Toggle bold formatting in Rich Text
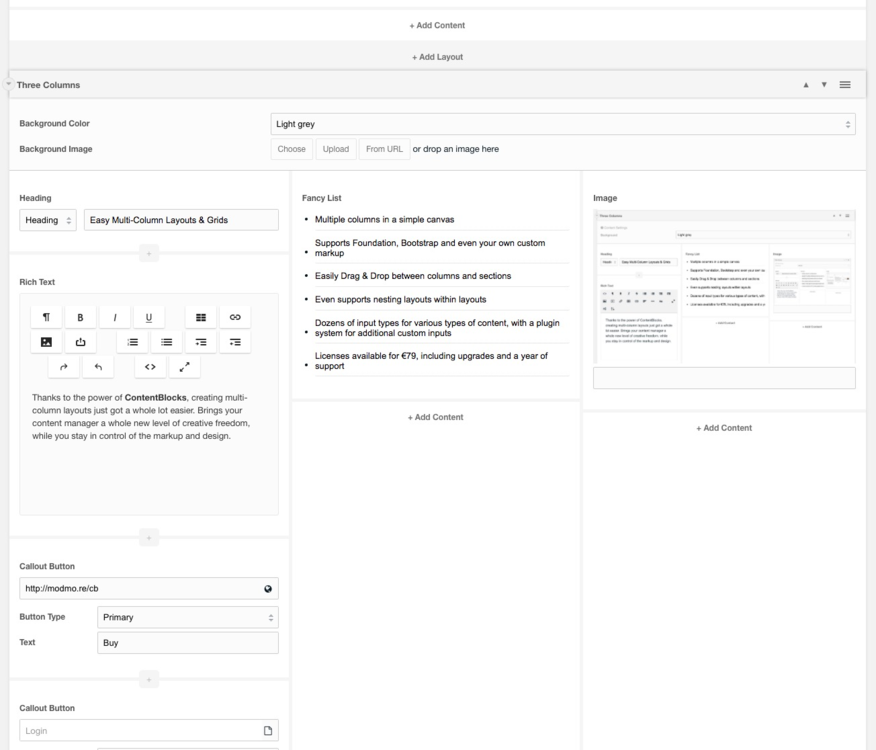 81,317
